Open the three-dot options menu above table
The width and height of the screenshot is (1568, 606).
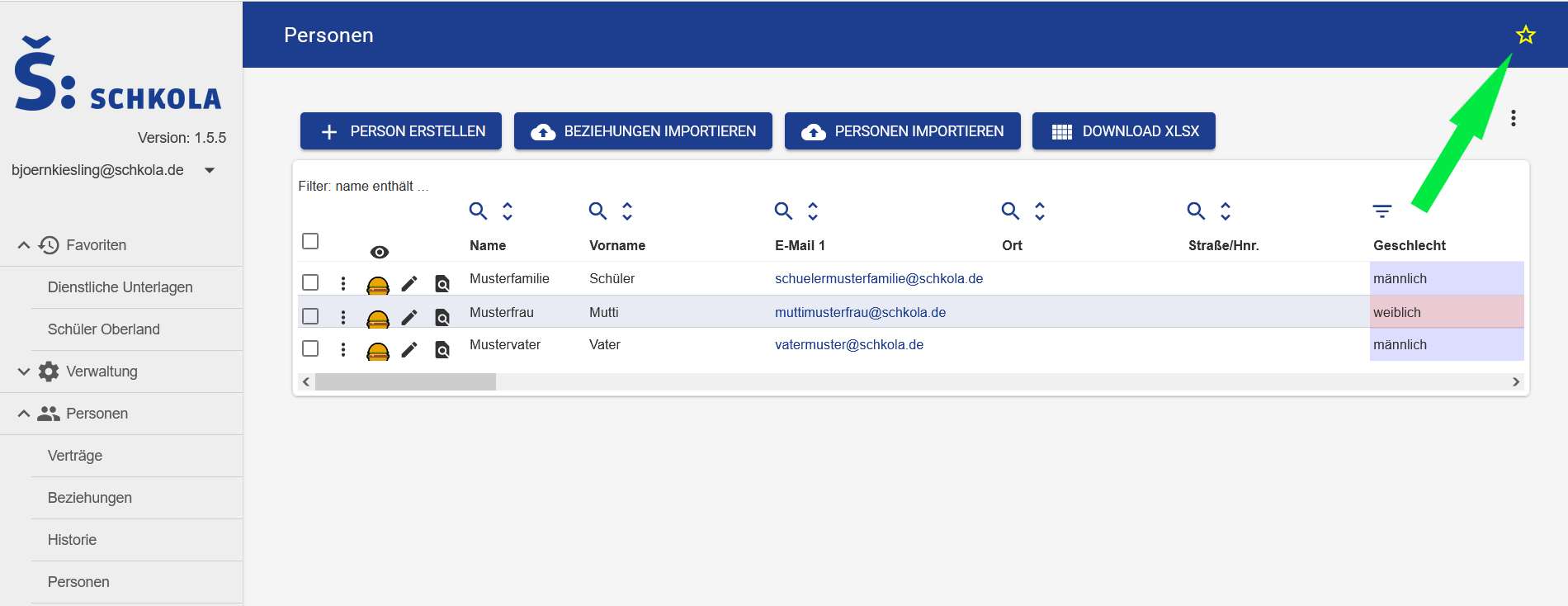pos(1513,118)
